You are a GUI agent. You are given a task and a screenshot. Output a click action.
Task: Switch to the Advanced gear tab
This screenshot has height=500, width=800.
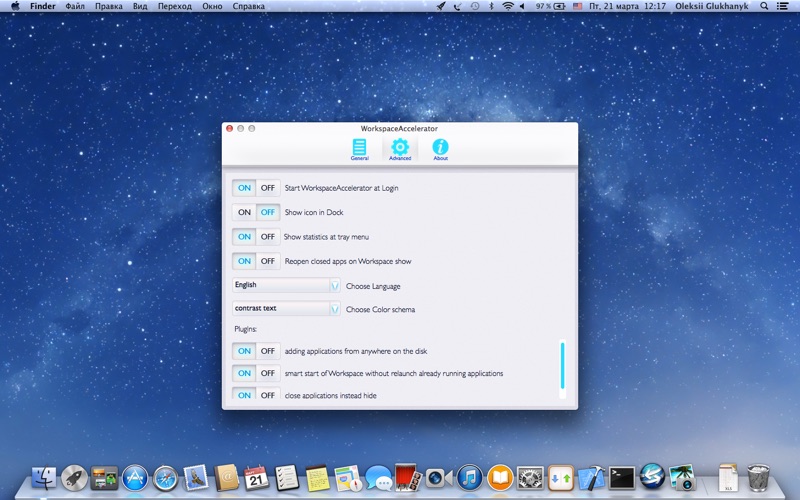[400, 149]
